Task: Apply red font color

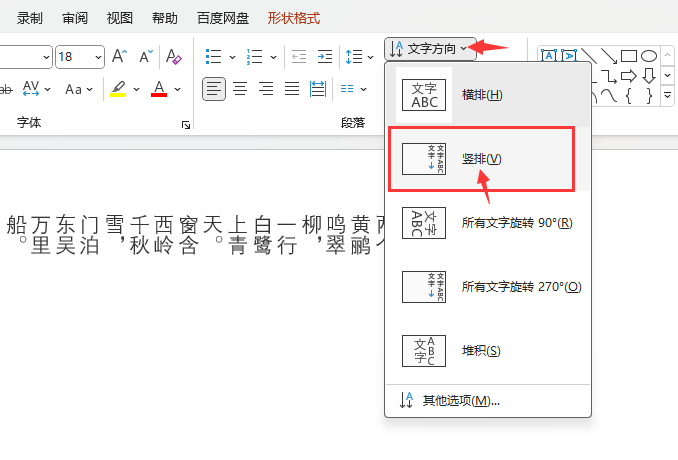Action: pos(159,89)
